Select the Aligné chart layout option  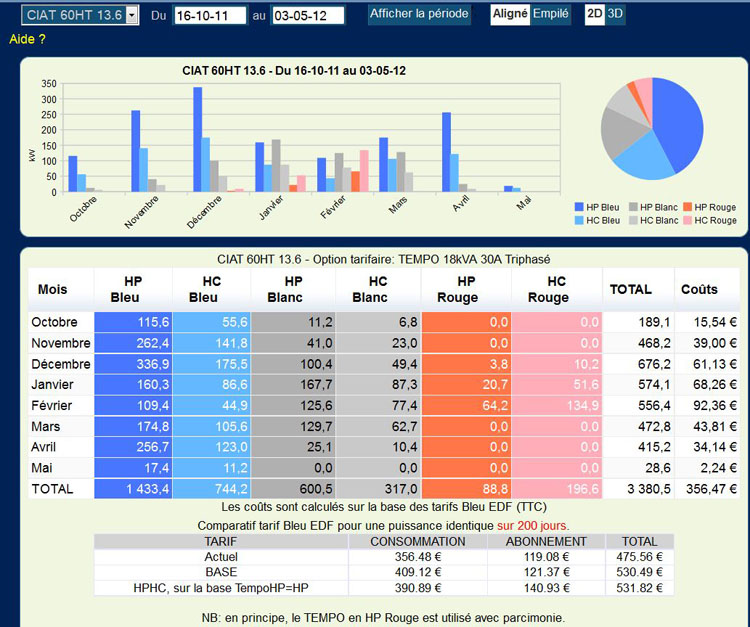click(510, 14)
